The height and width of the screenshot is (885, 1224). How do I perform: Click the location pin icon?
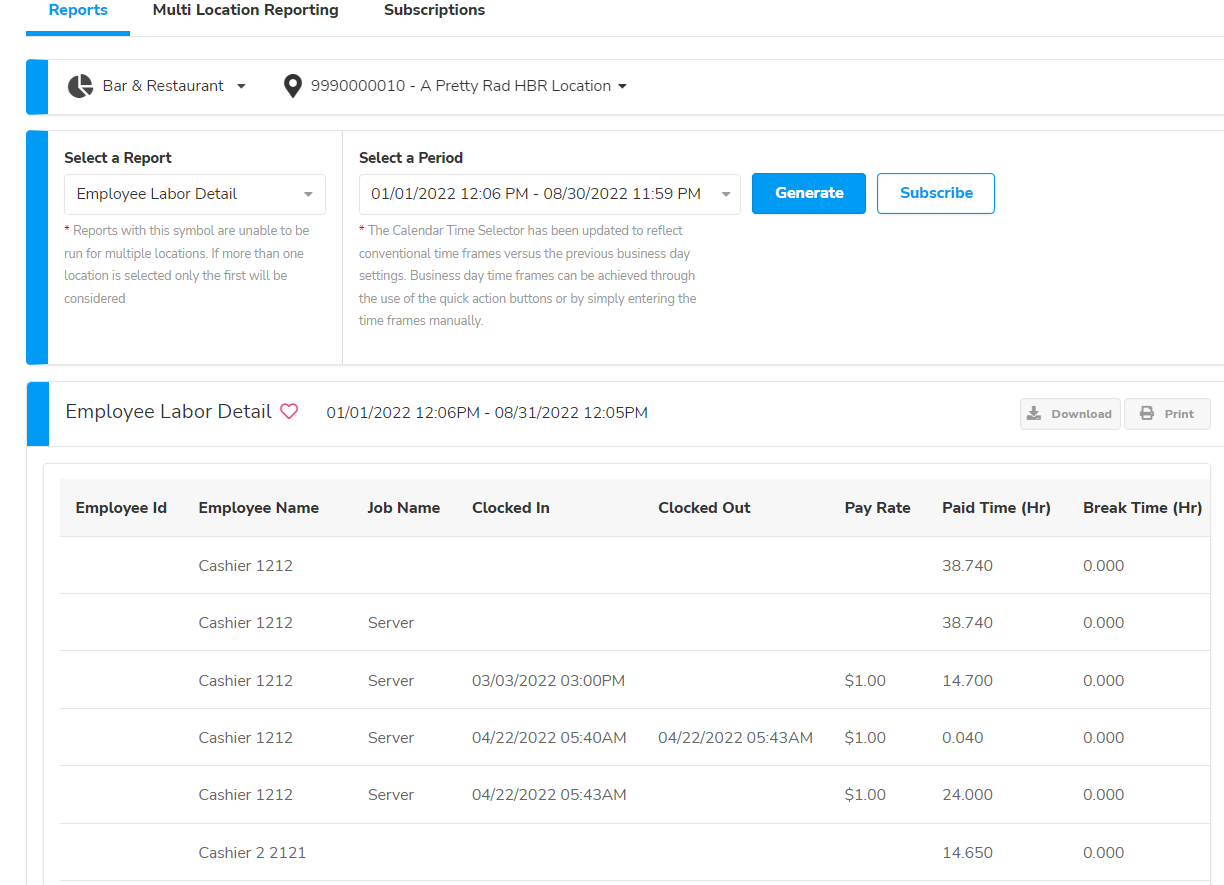(x=292, y=86)
